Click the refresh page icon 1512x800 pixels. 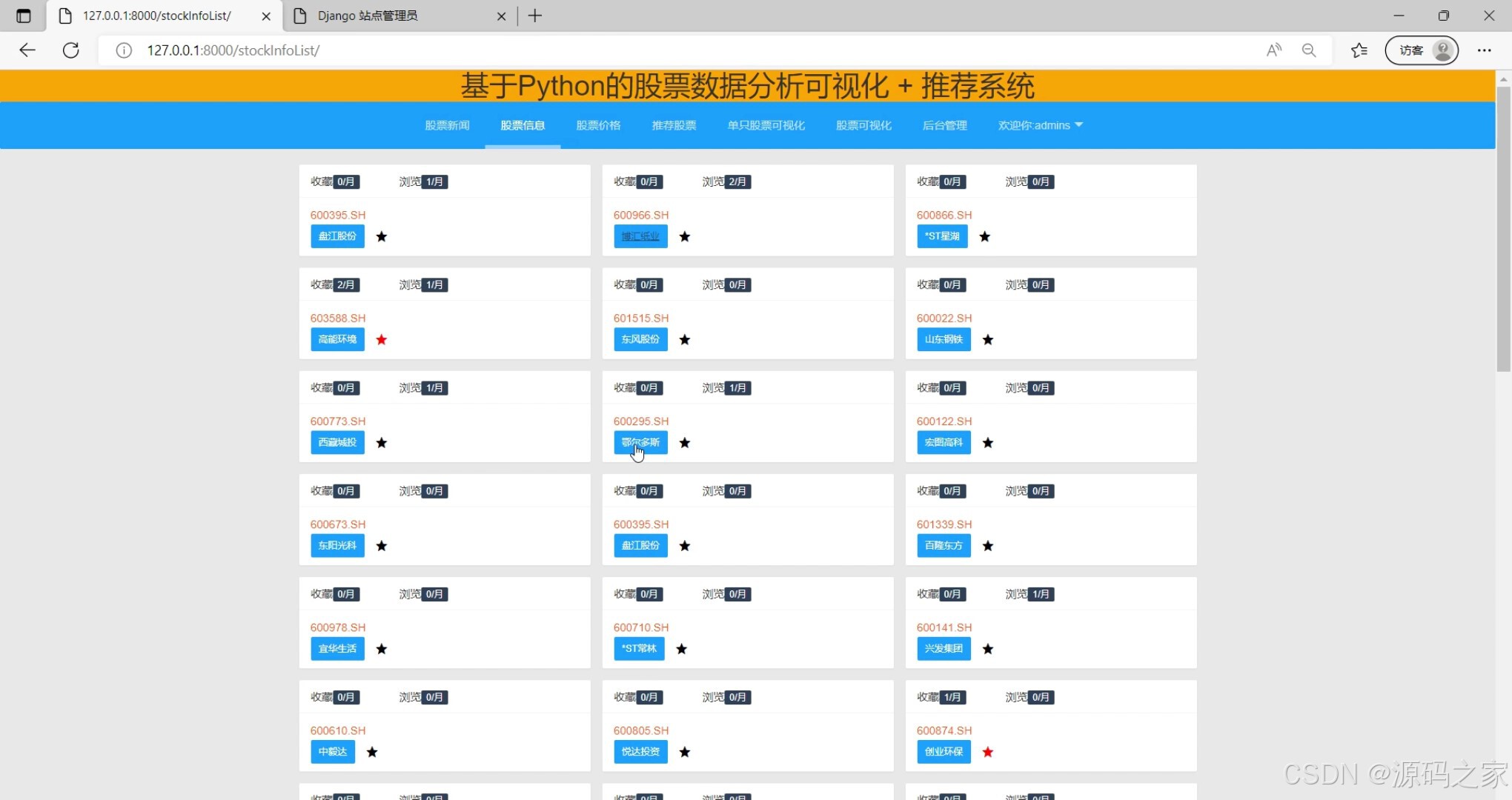[x=71, y=50]
